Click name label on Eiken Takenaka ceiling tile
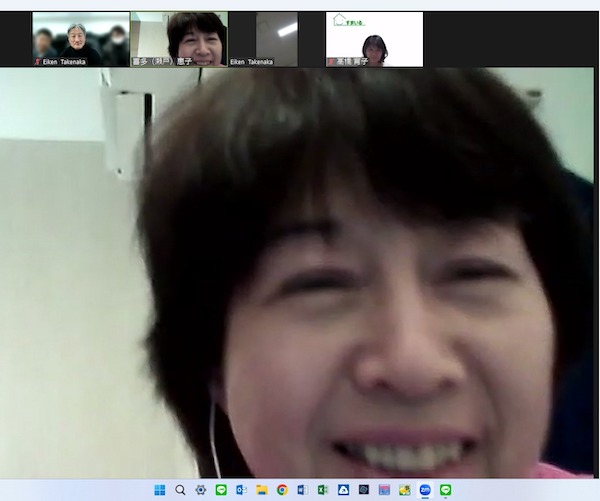The width and height of the screenshot is (600, 501). click(x=251, y=62)
